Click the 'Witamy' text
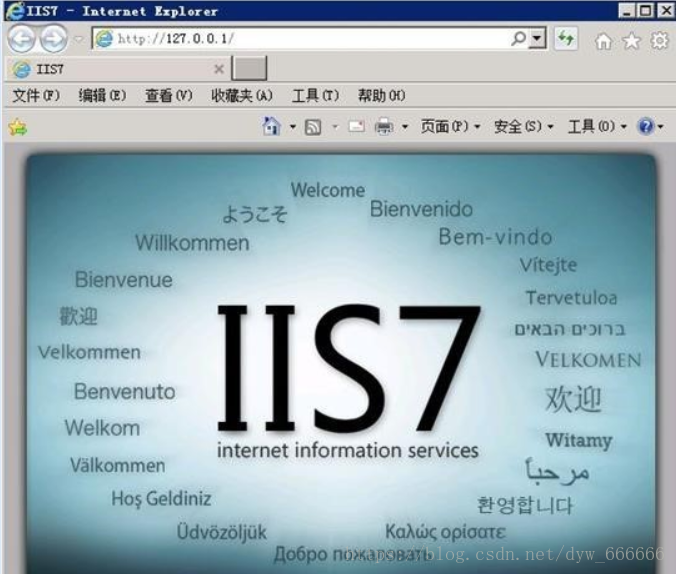Viewport: 676px width, 574px height. (579, 441)
